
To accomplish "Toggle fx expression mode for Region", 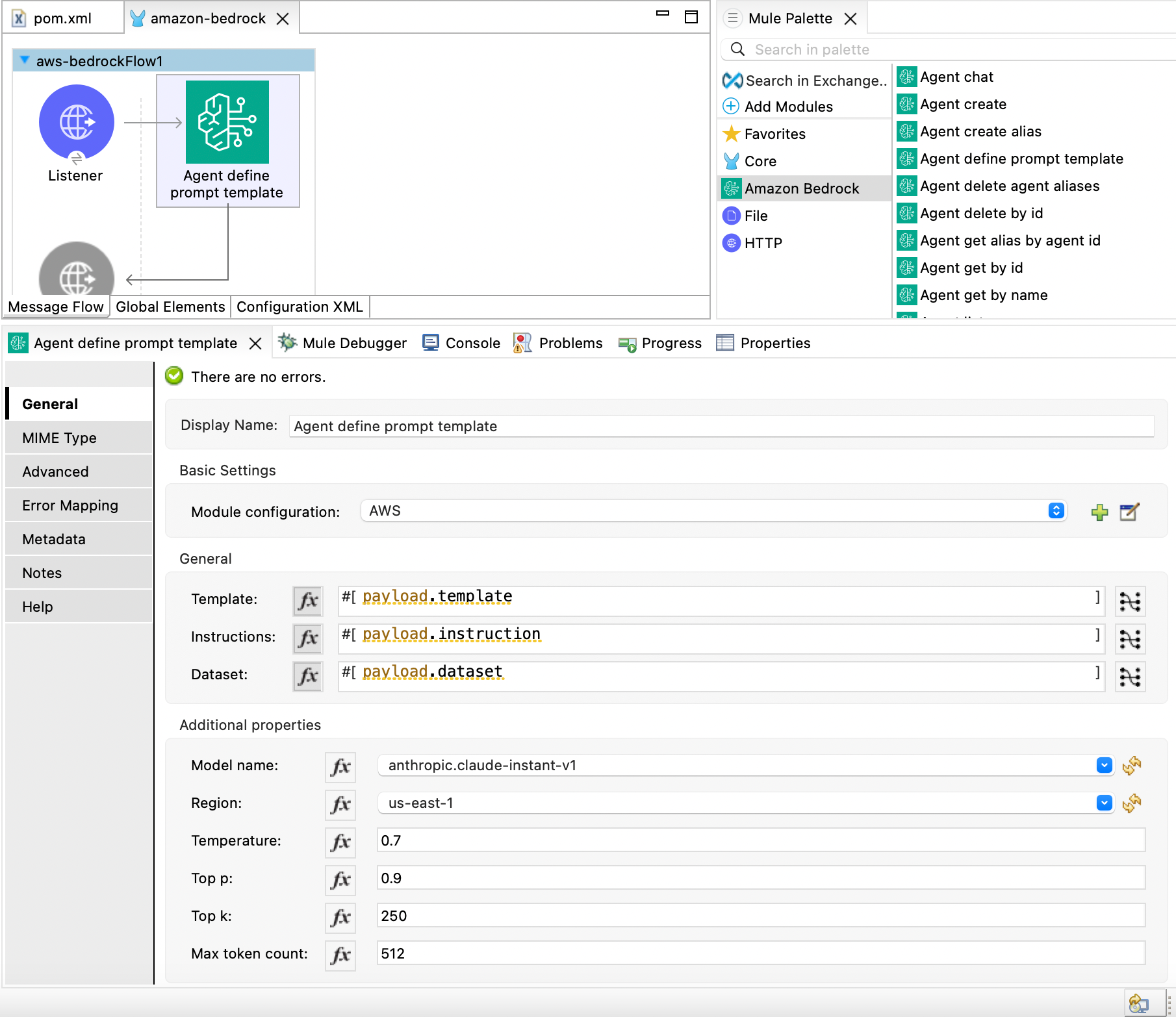I will (340, 805).
